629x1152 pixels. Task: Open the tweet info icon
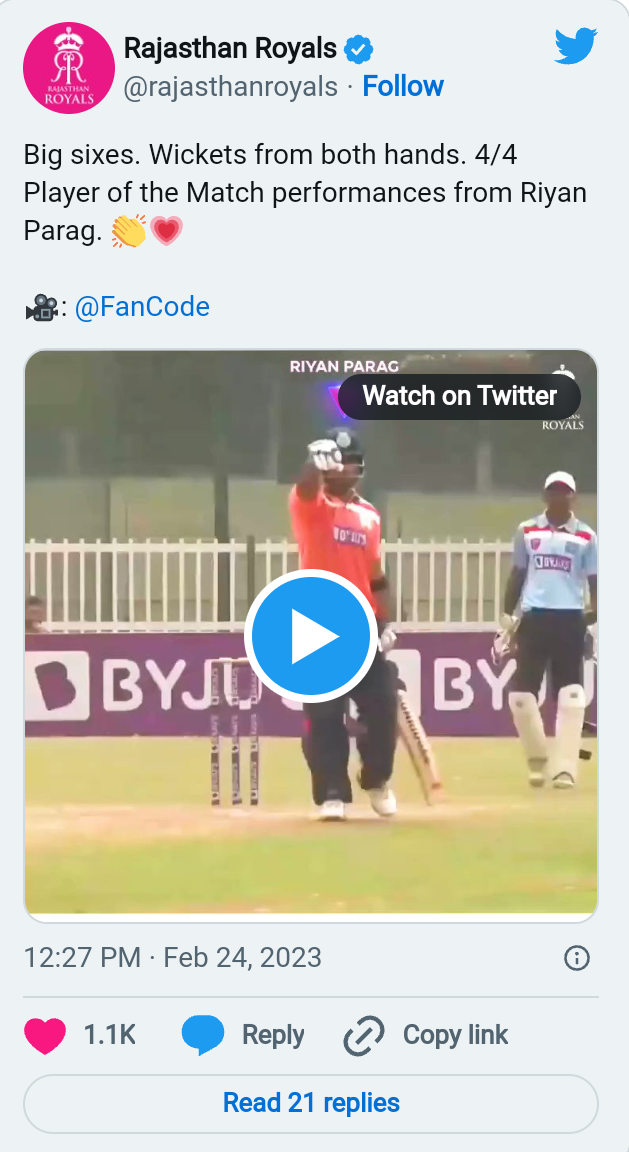pyautogui.click(x=577, y=958)
